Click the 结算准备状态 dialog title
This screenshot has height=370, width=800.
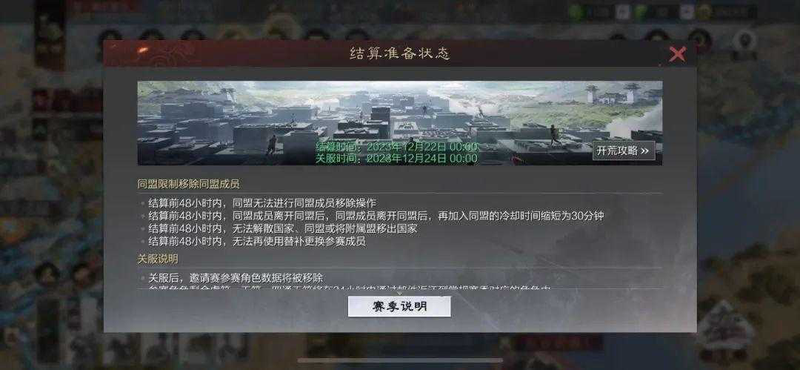399,54
